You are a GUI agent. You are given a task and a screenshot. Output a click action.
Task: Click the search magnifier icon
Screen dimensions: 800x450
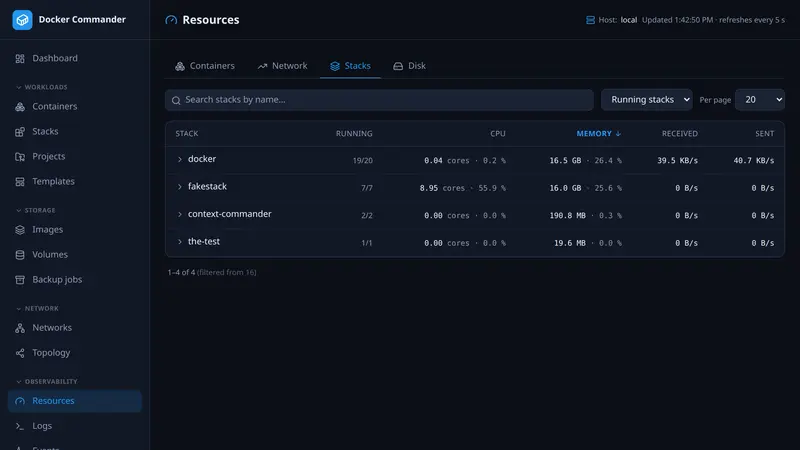pyautogui.click(x=176, y=100)
